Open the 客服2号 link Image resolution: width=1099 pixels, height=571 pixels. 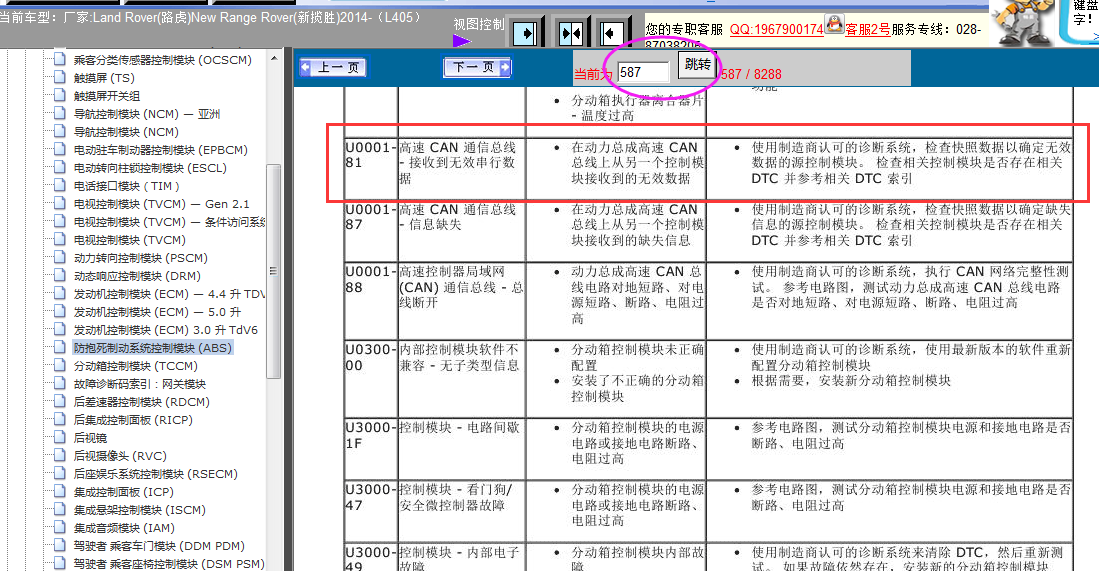(868, 29)
